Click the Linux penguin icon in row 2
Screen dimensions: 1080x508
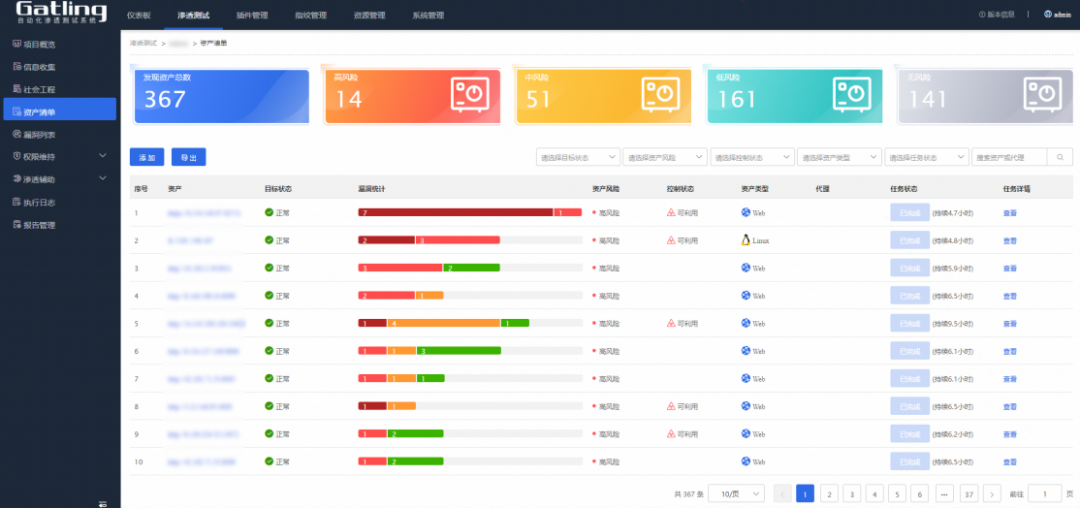(x=745, y=240)
